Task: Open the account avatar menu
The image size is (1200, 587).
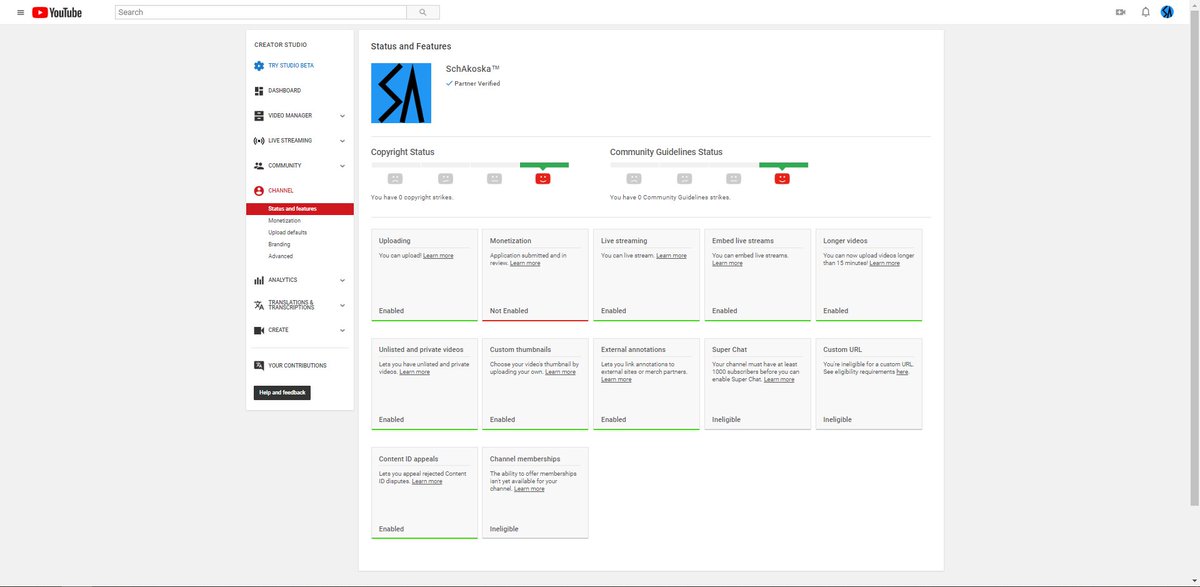Action: pyautogui.click(x=1167, y=12)
